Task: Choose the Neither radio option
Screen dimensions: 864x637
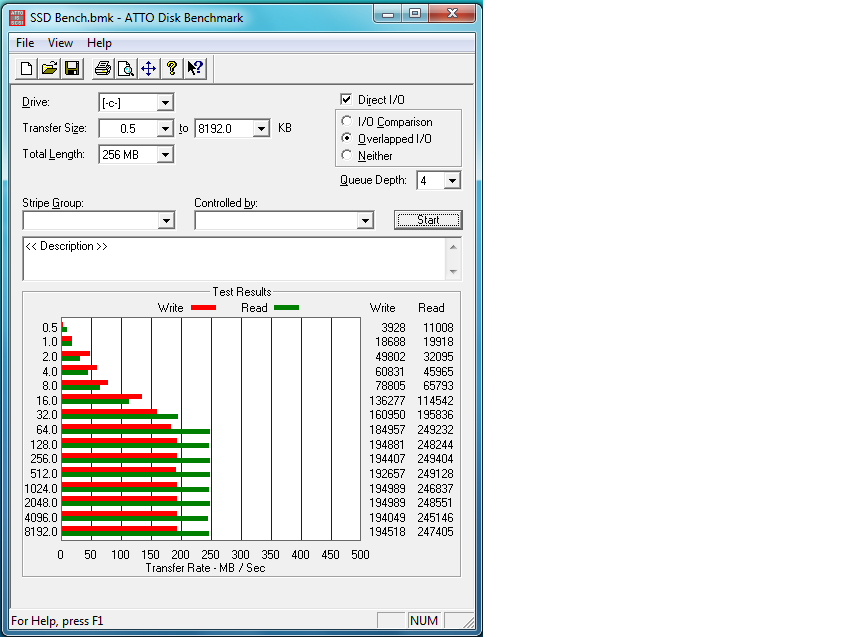Action: (347, 155)
